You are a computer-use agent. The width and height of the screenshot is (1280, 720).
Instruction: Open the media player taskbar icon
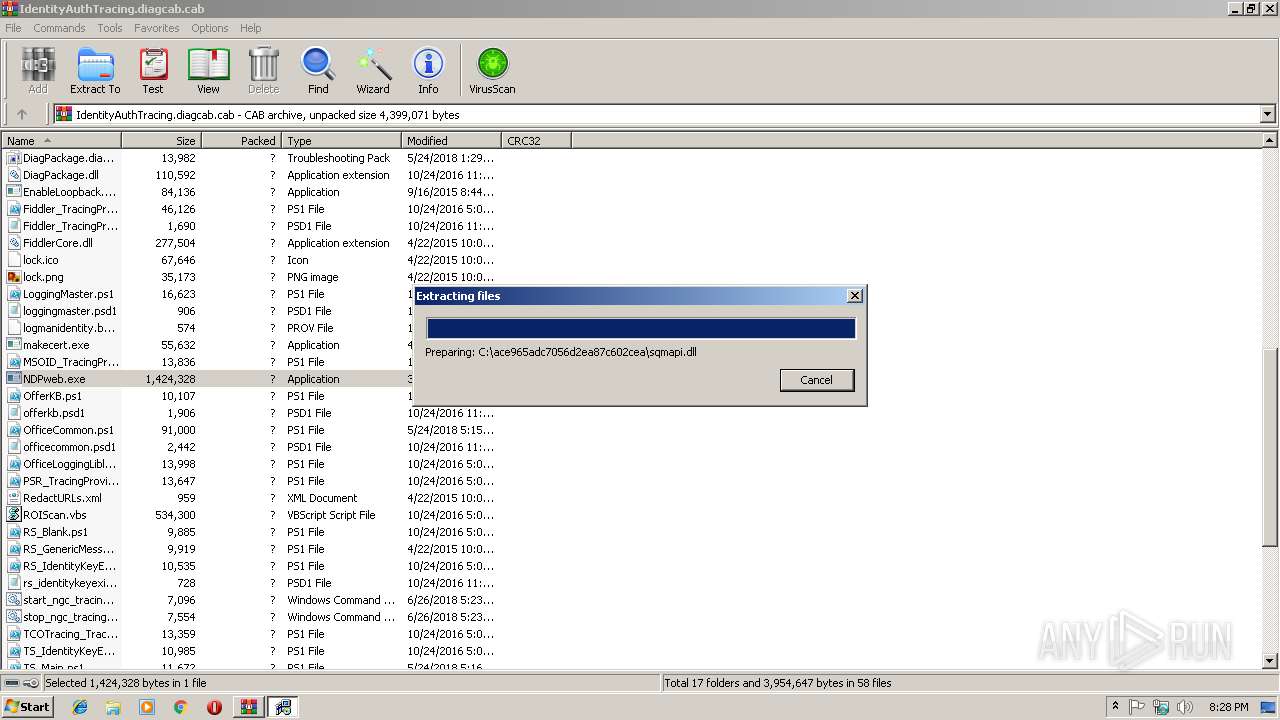pyautogui.click(x=147, y=707)
